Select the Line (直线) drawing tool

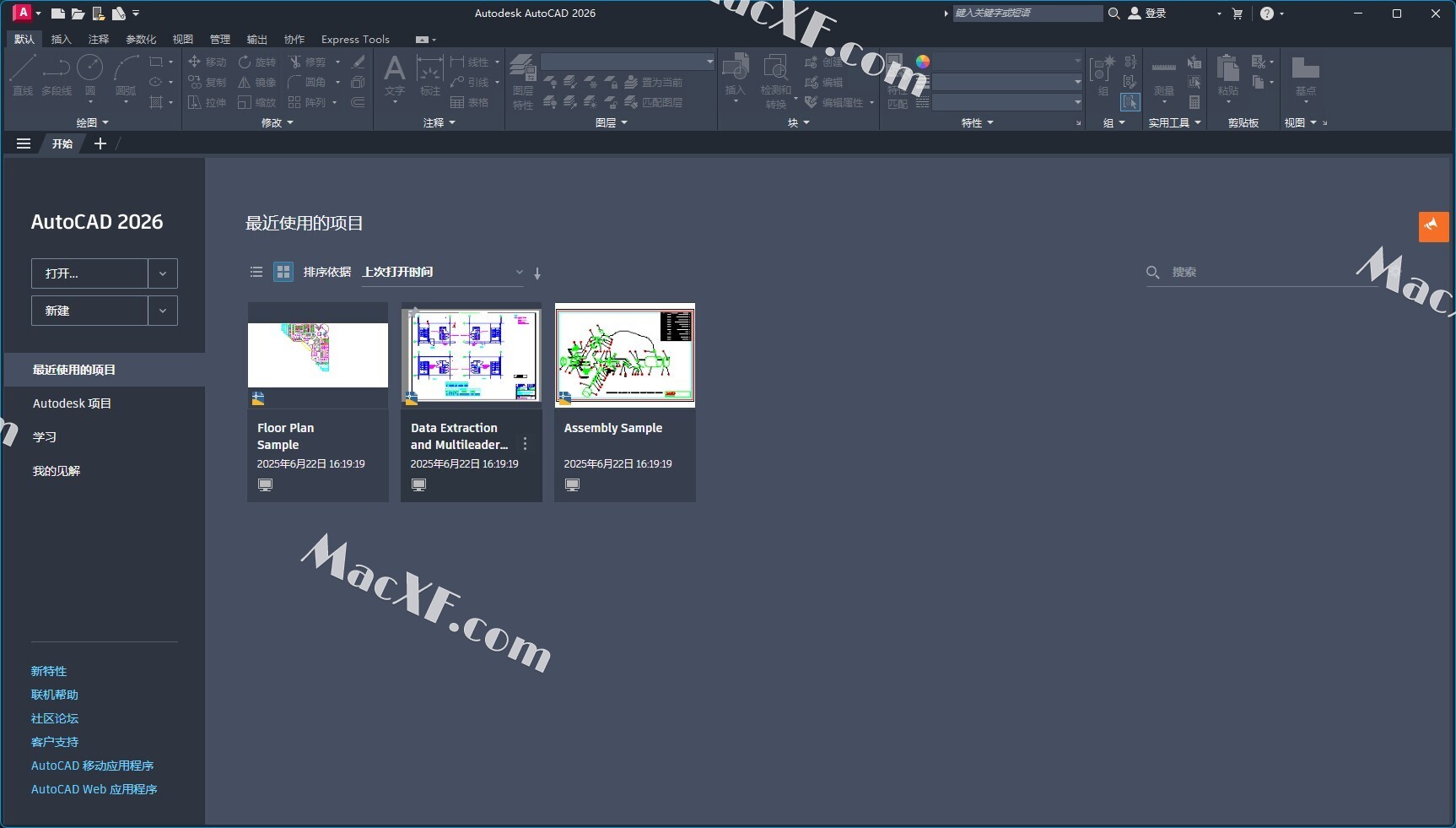(23, 74)
